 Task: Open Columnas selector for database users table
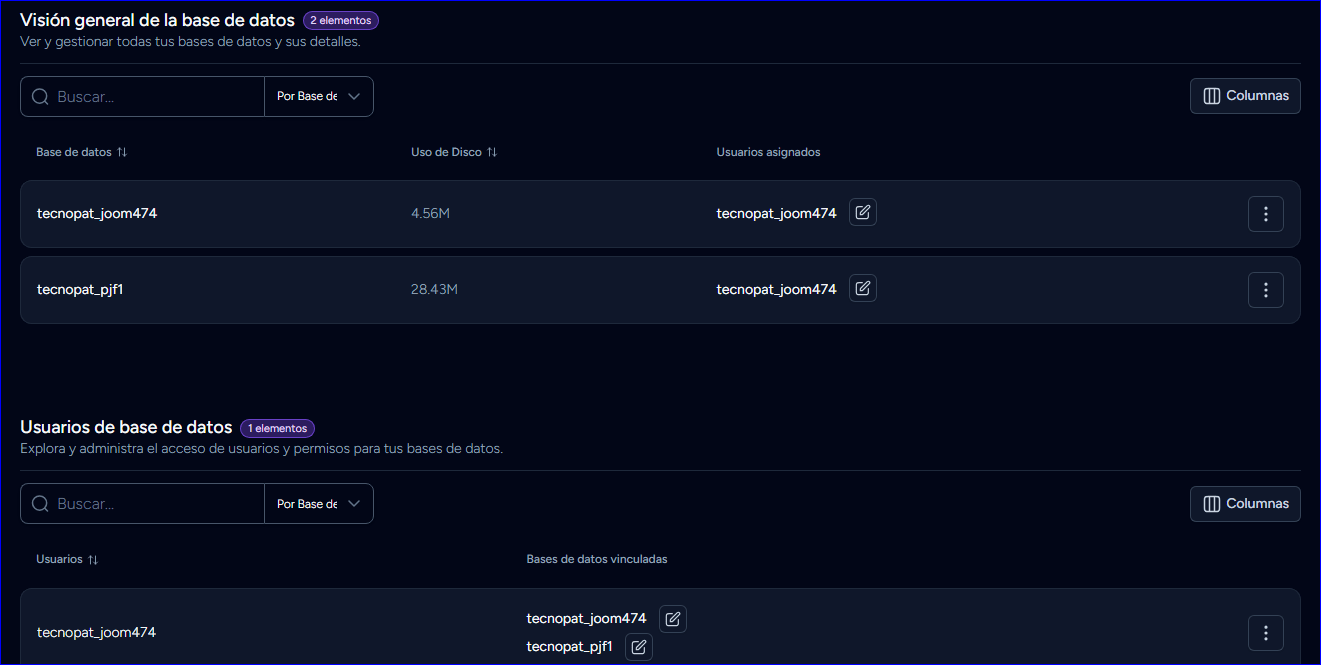1245,504
